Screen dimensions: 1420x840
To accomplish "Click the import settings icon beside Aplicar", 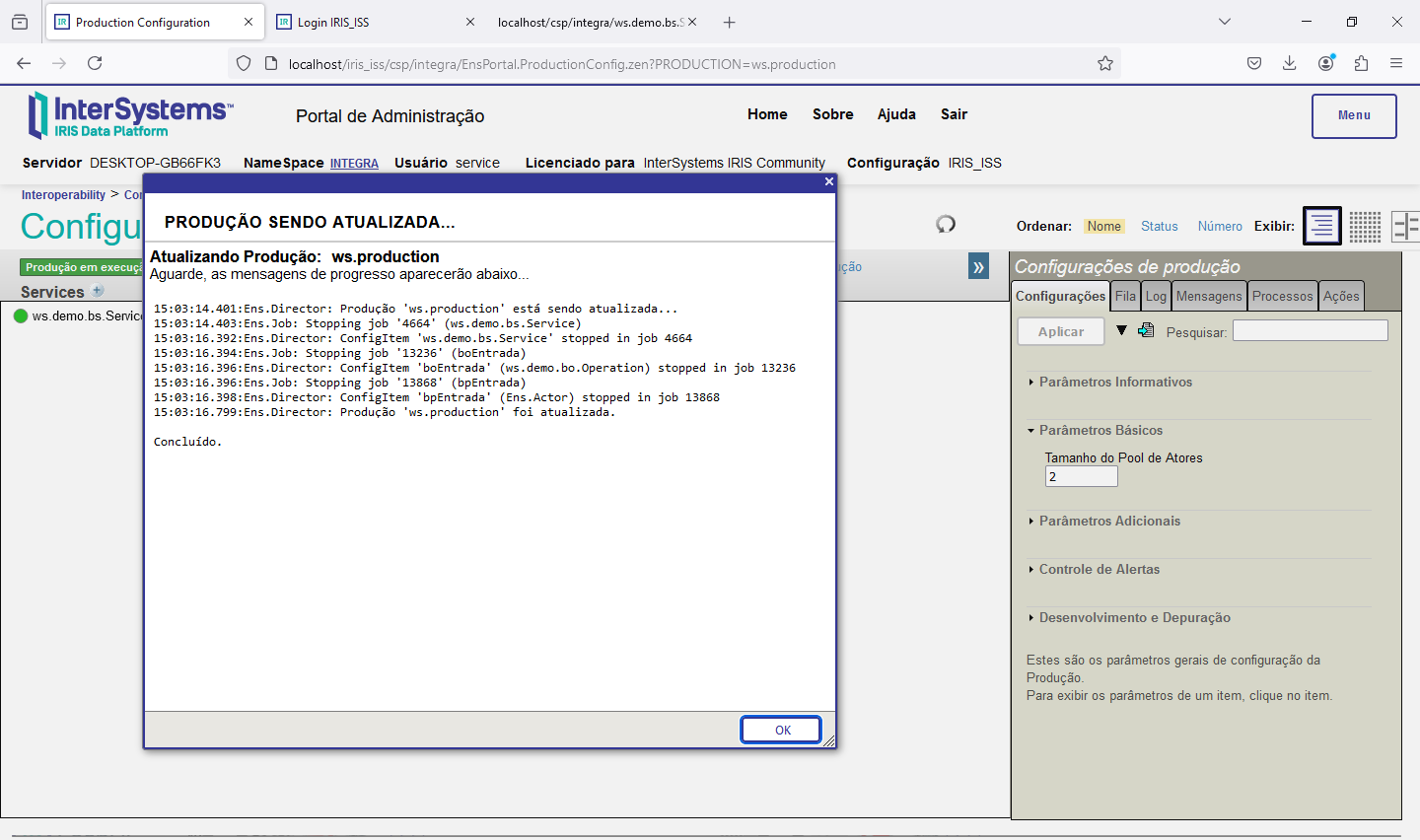I will click(1146, 330).
